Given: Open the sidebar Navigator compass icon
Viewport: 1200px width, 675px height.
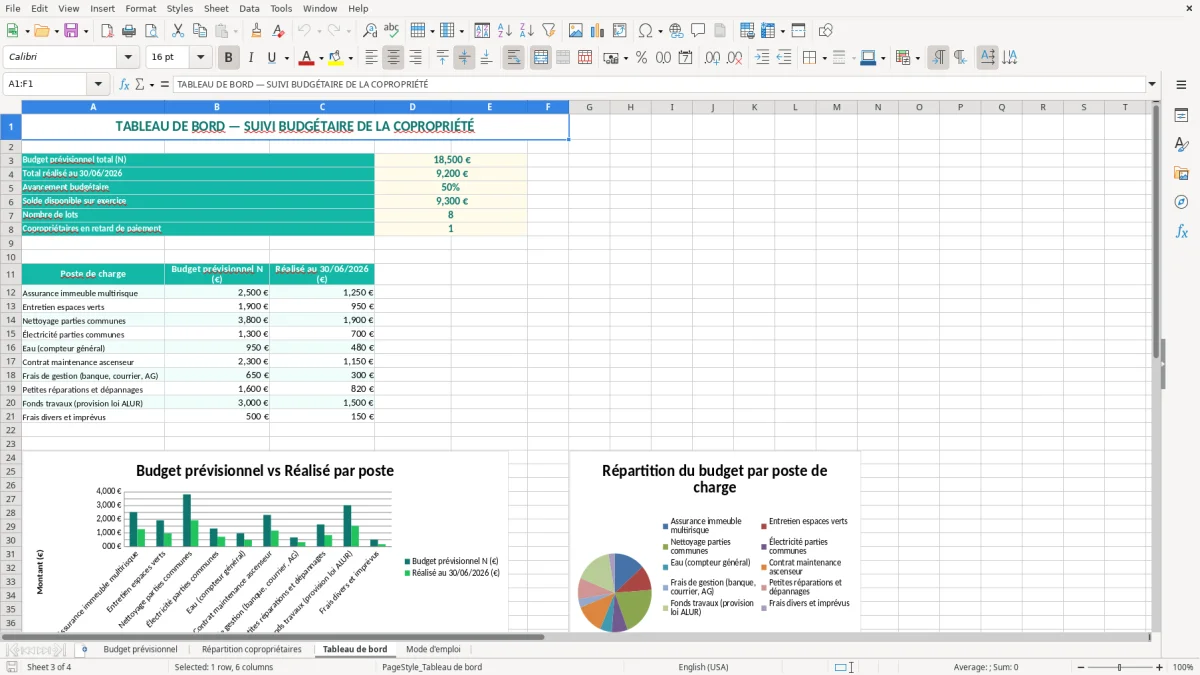Looking at the screenshot, I should click(x=1181, y=202).
